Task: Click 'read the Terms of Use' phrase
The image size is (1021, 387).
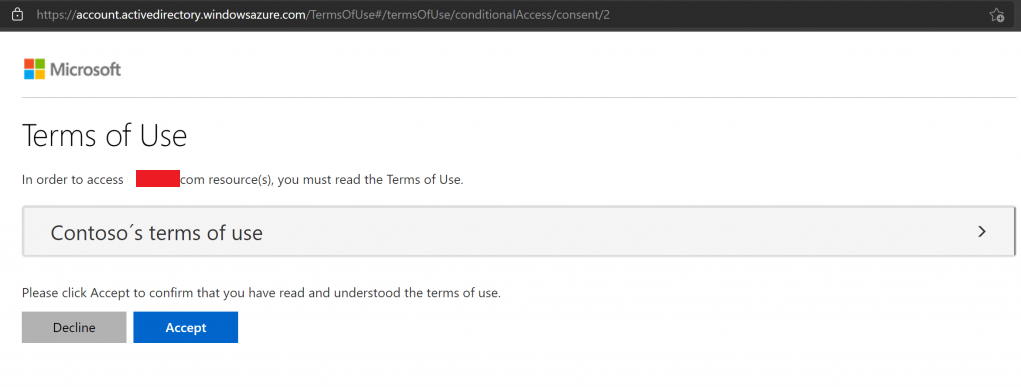Action: tap(404, 180)
